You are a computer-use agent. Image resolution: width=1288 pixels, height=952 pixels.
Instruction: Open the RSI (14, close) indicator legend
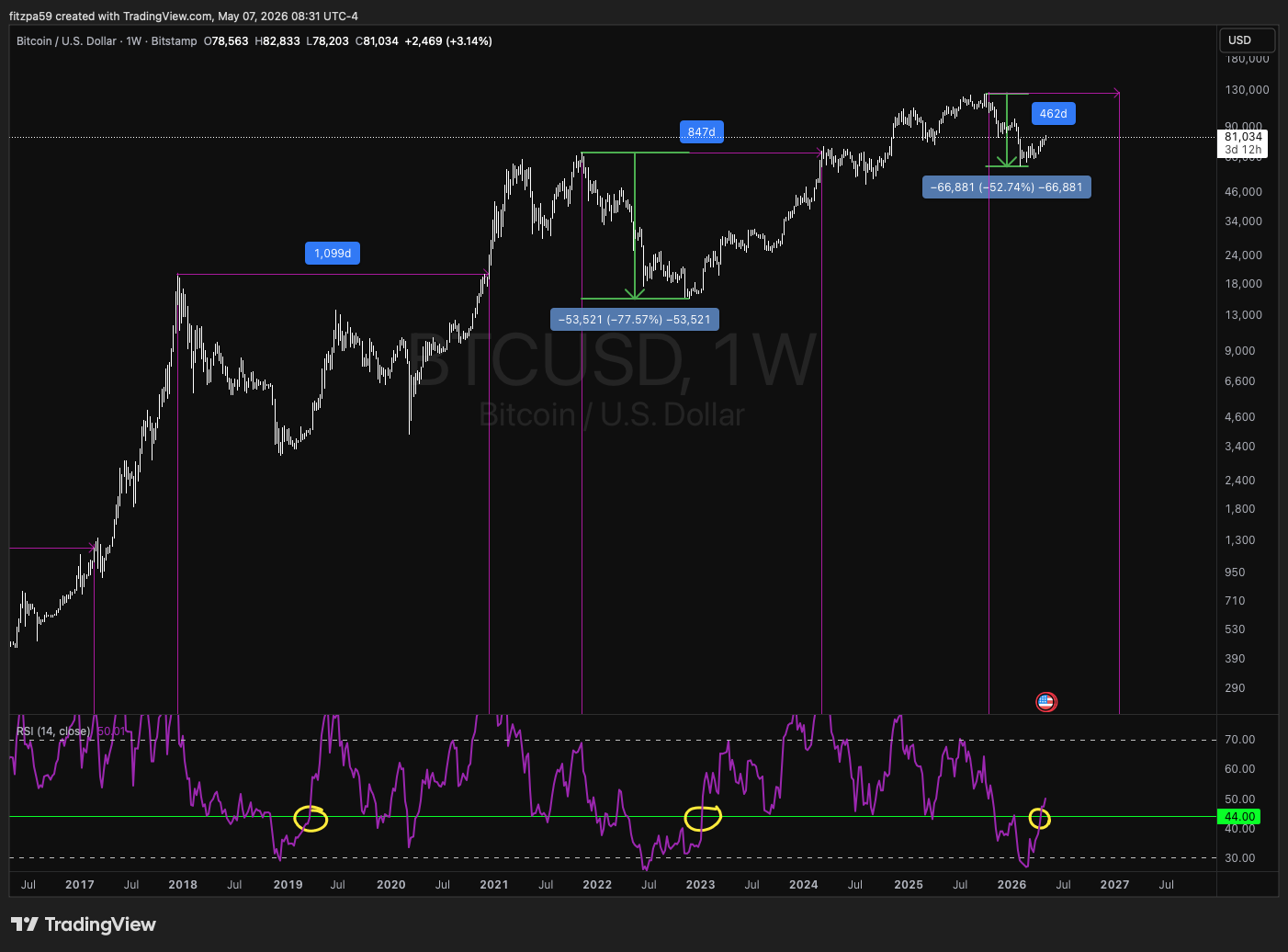pyautogui.click(x=53, y=731)
